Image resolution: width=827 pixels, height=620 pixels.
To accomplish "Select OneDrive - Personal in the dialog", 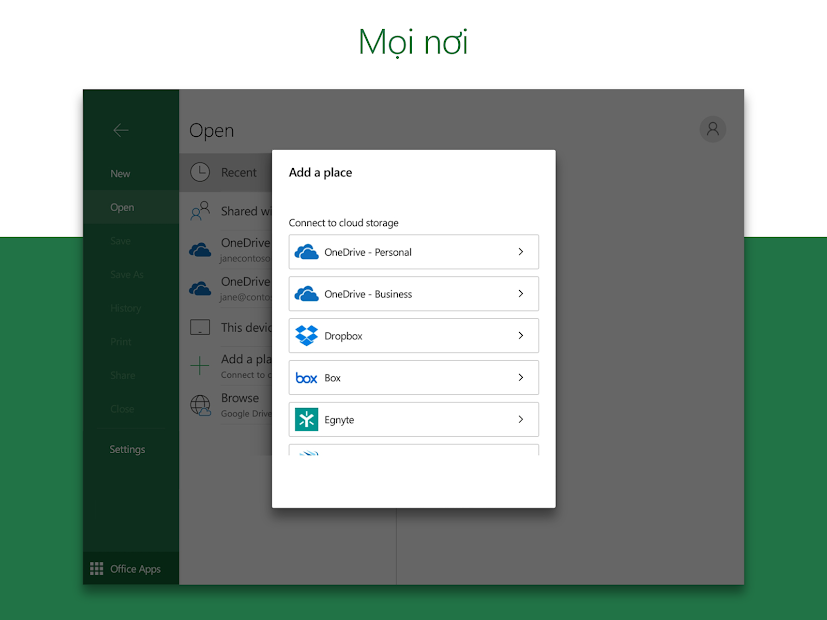I will [413, 251].
